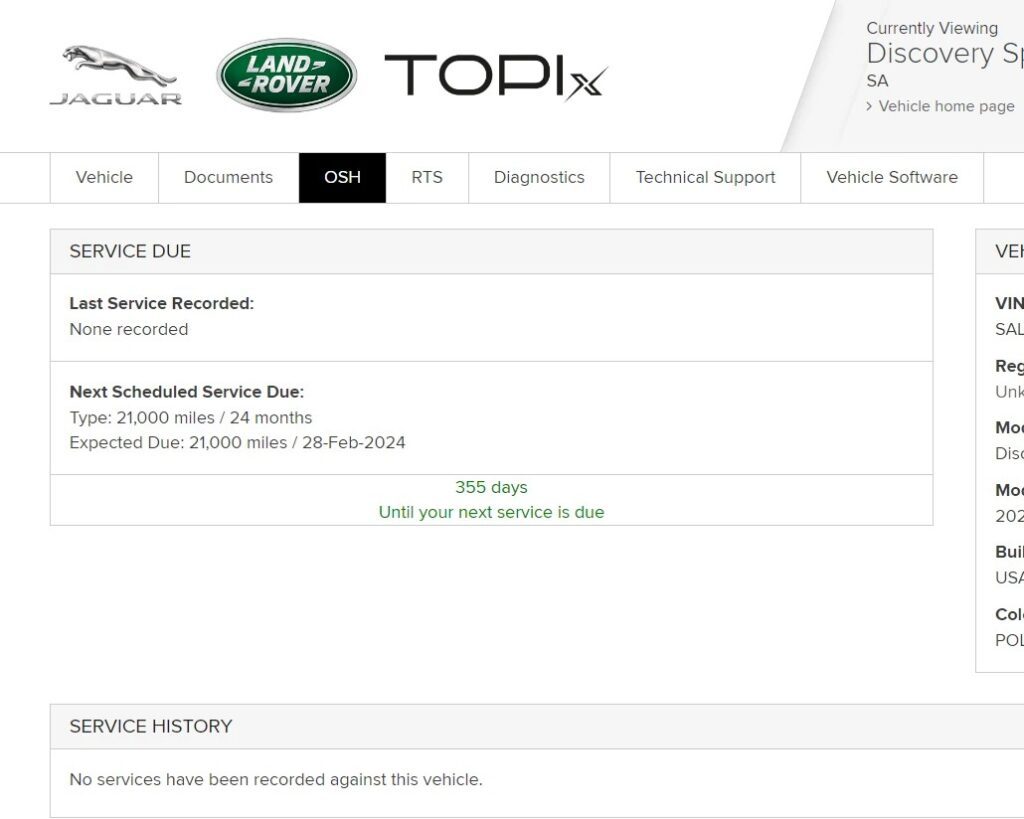
Task: Go to the Diagnostics tab
Action: click(x=539, y=178)
